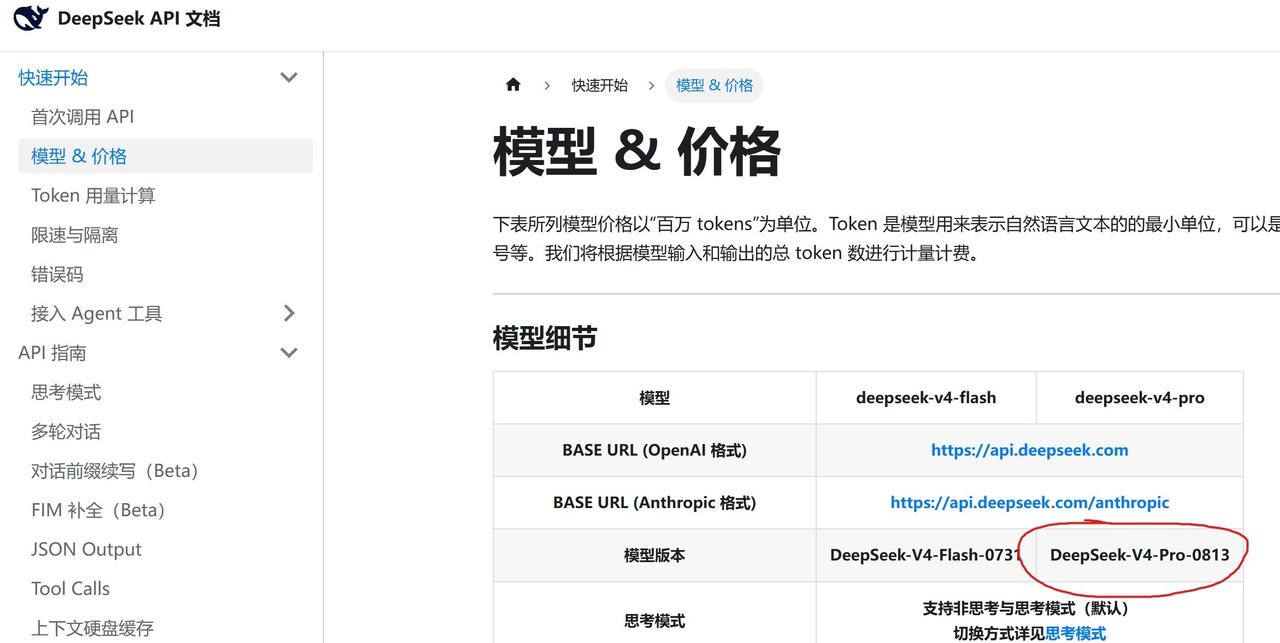Open 接入 Agent 工具 sidebar item
Viewport: 1280px width, 643px height.
click(x=96, y=313)
